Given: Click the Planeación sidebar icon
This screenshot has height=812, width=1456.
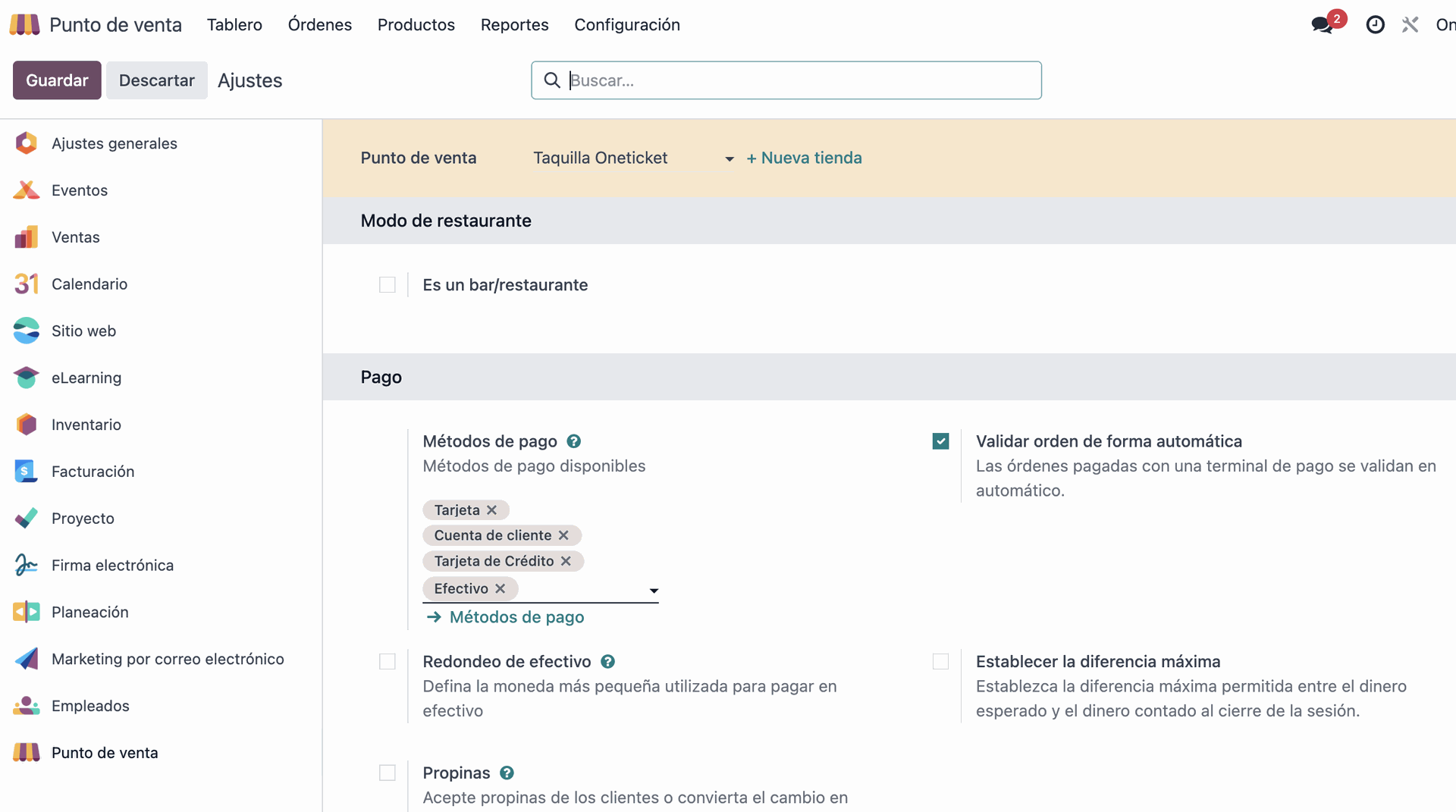Looking at the screenshot, I should click(27, 612).
